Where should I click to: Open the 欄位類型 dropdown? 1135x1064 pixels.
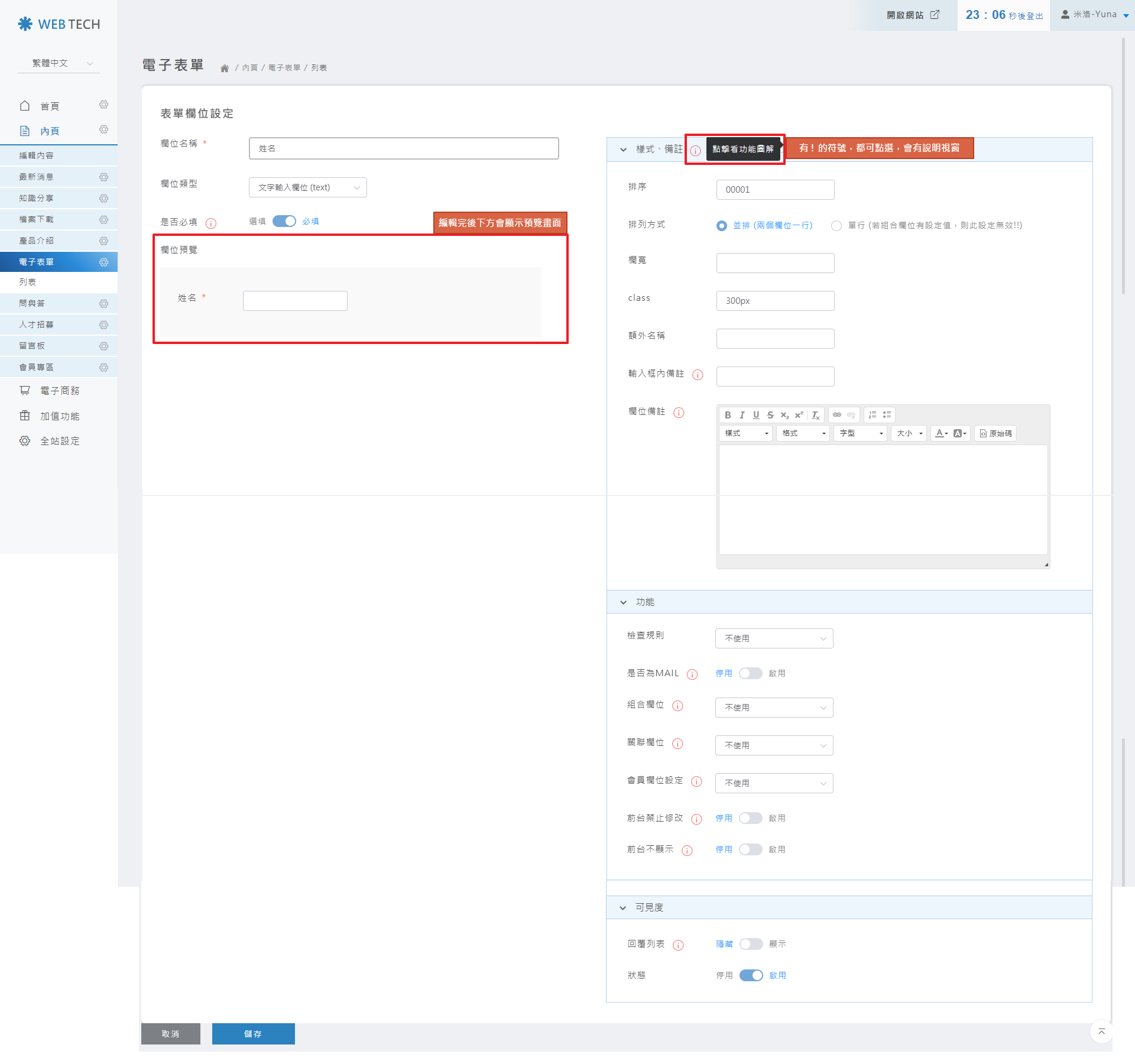click(307, 187)
